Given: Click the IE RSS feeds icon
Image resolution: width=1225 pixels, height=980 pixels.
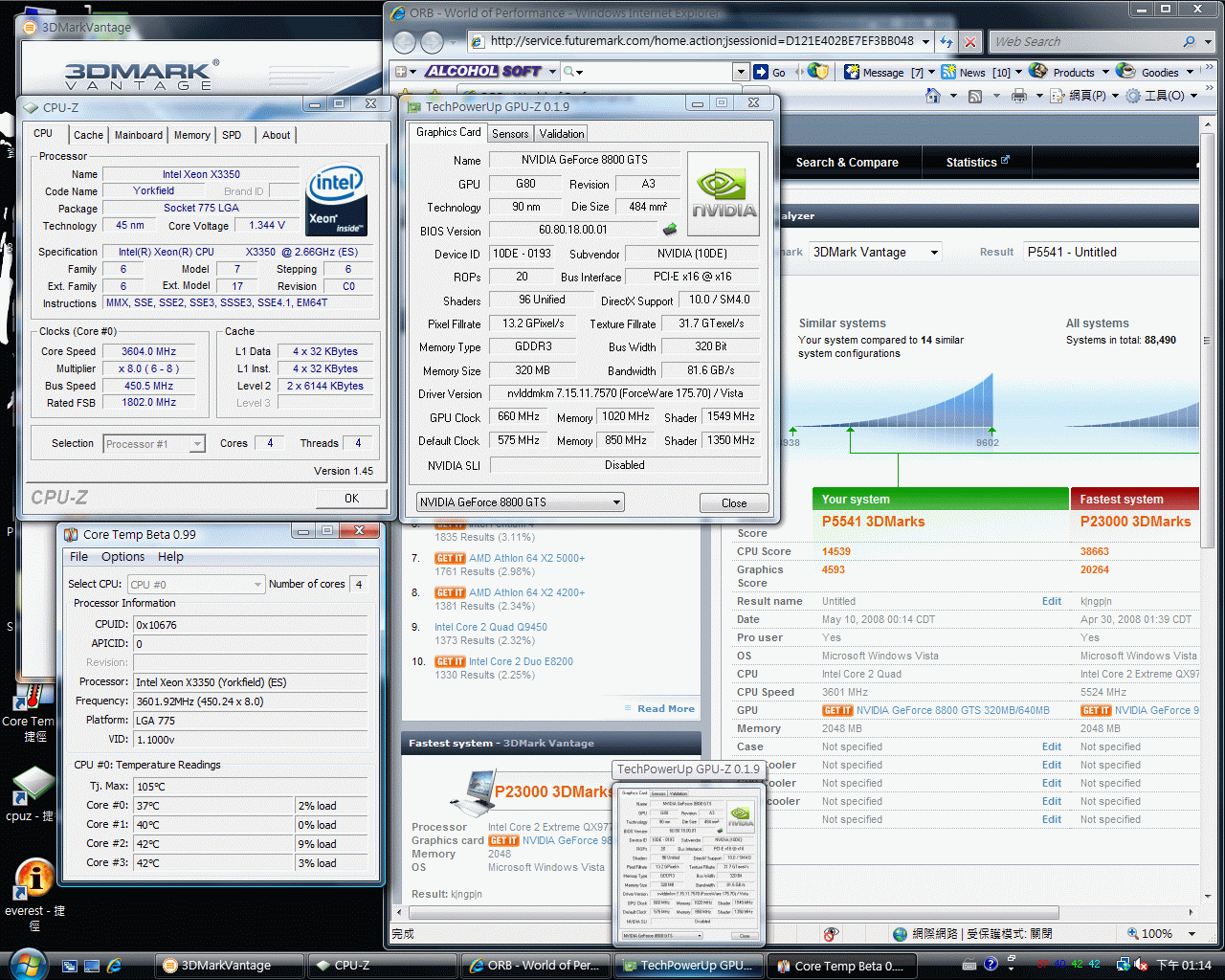Looking at the screenshot, I should 975,96.
